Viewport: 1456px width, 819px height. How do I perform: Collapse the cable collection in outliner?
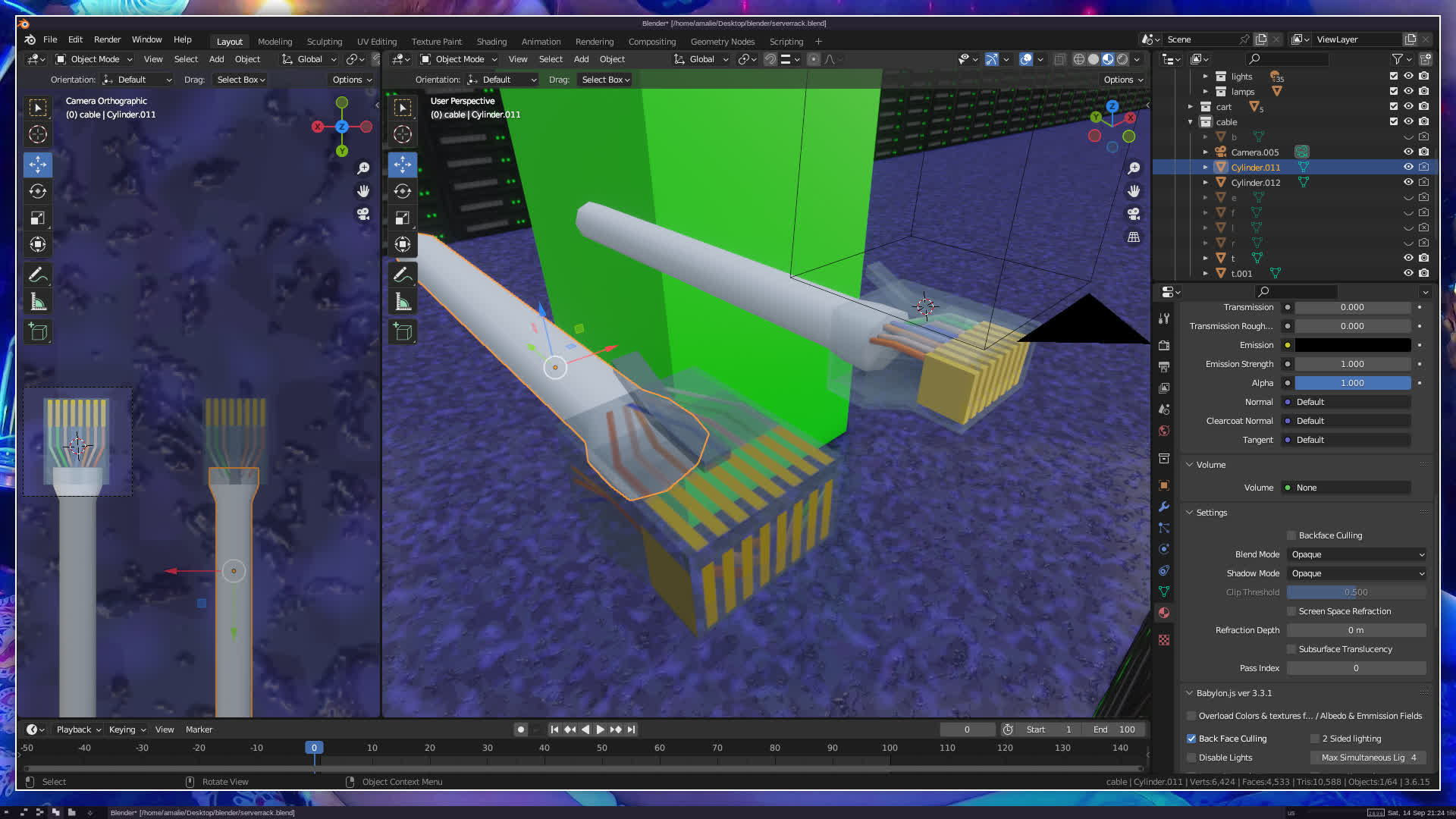point(1191,121)
